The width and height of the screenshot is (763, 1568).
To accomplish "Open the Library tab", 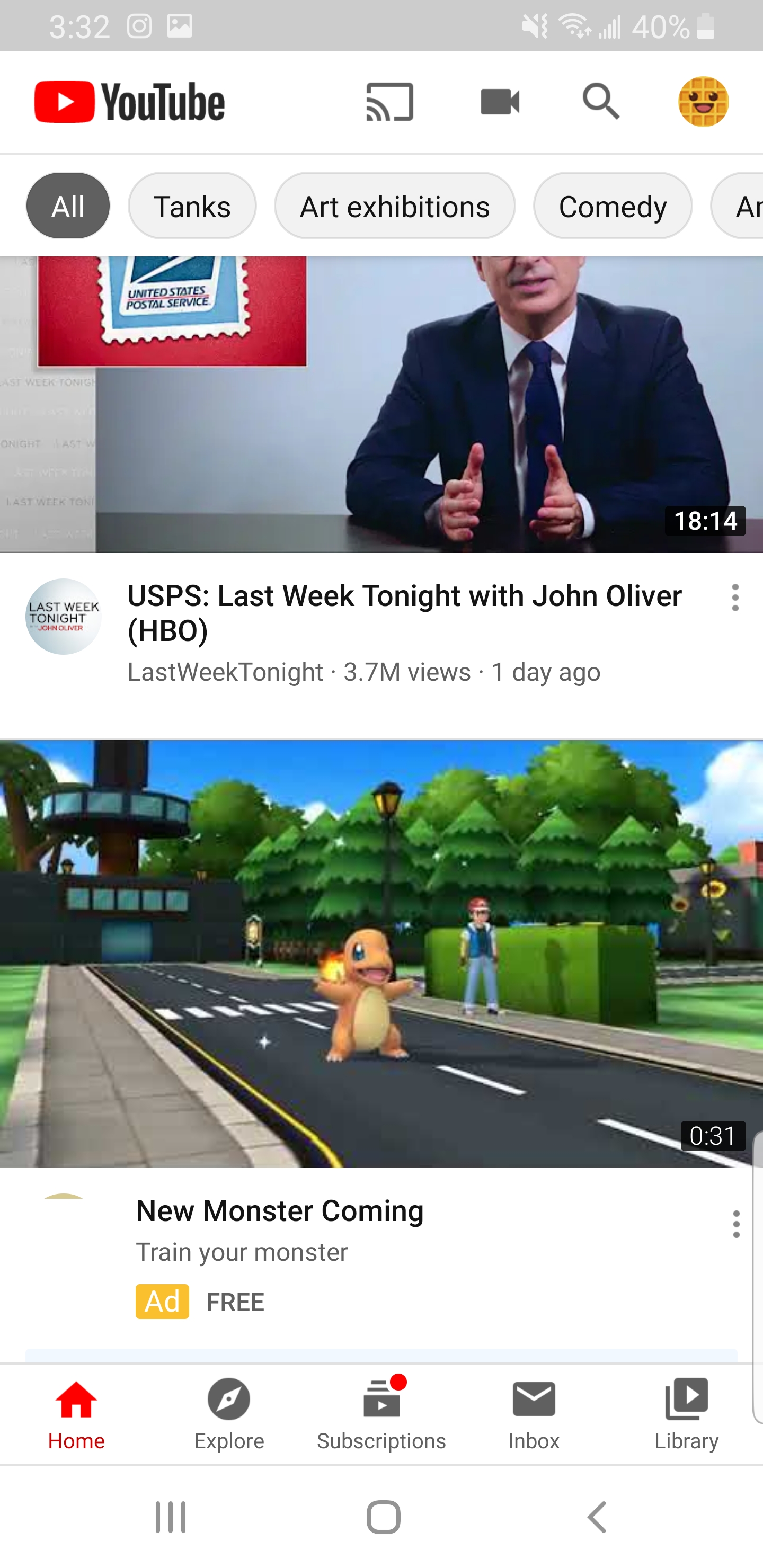I will [686, 1414].
